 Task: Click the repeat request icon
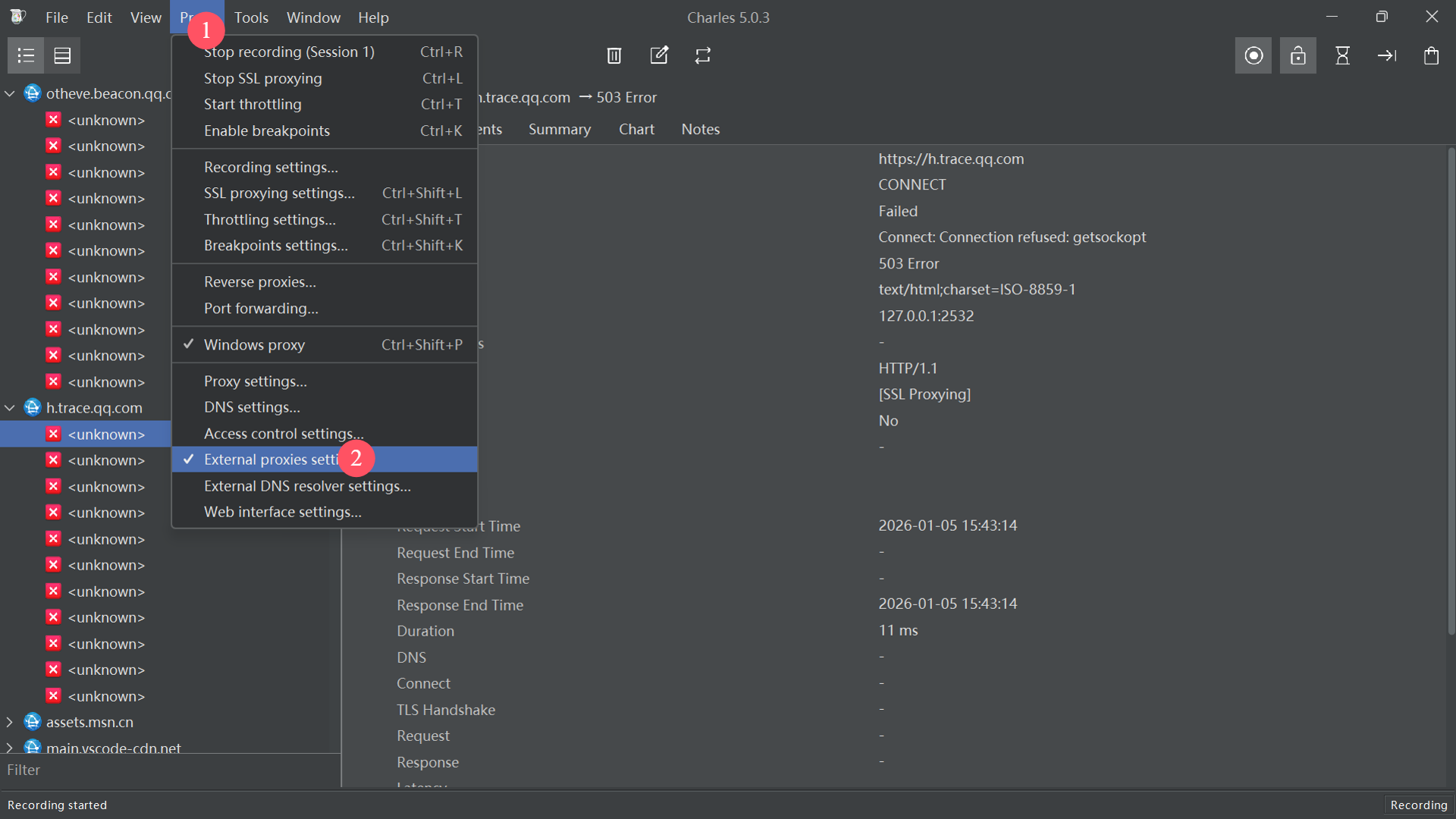[703, 55]
